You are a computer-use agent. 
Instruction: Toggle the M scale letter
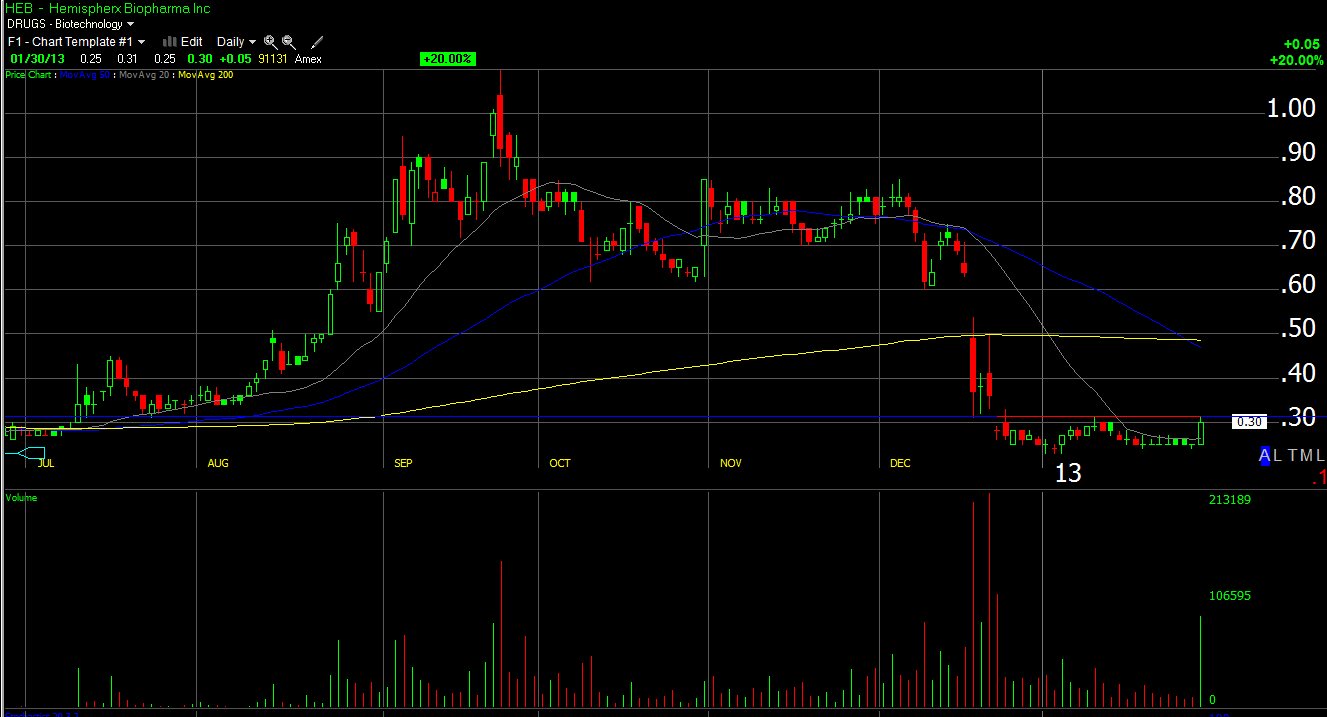click(x=1306, y=456)
